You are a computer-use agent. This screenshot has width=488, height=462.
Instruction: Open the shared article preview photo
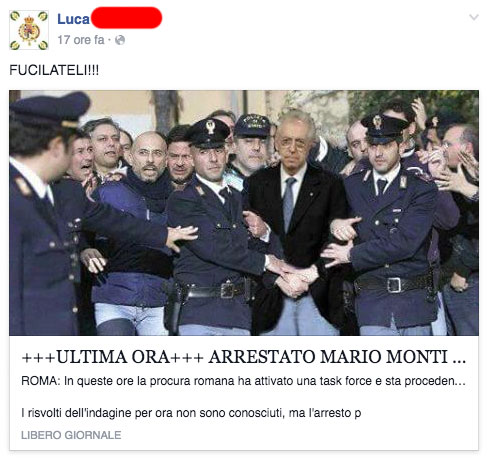click(x=244, y=213)
